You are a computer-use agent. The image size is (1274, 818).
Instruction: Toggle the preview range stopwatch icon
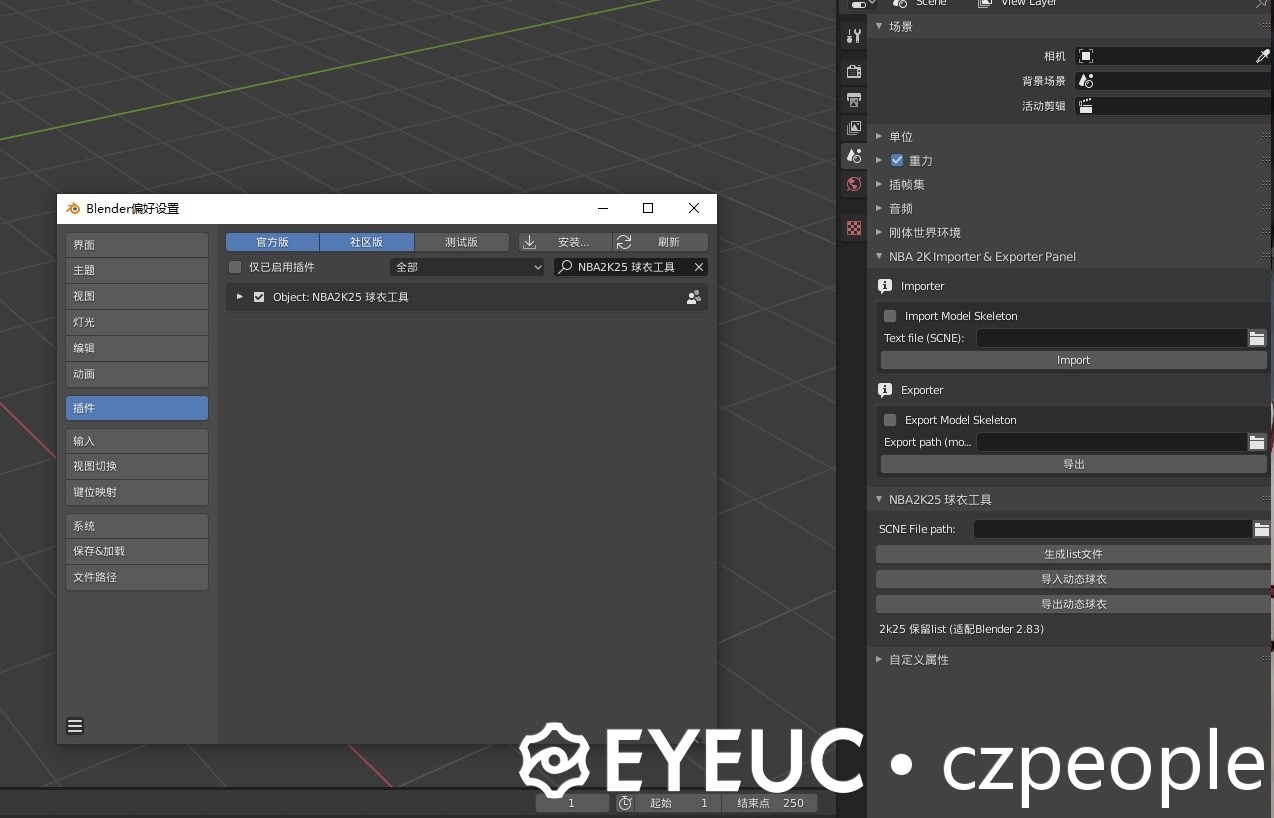pos(625,803)
